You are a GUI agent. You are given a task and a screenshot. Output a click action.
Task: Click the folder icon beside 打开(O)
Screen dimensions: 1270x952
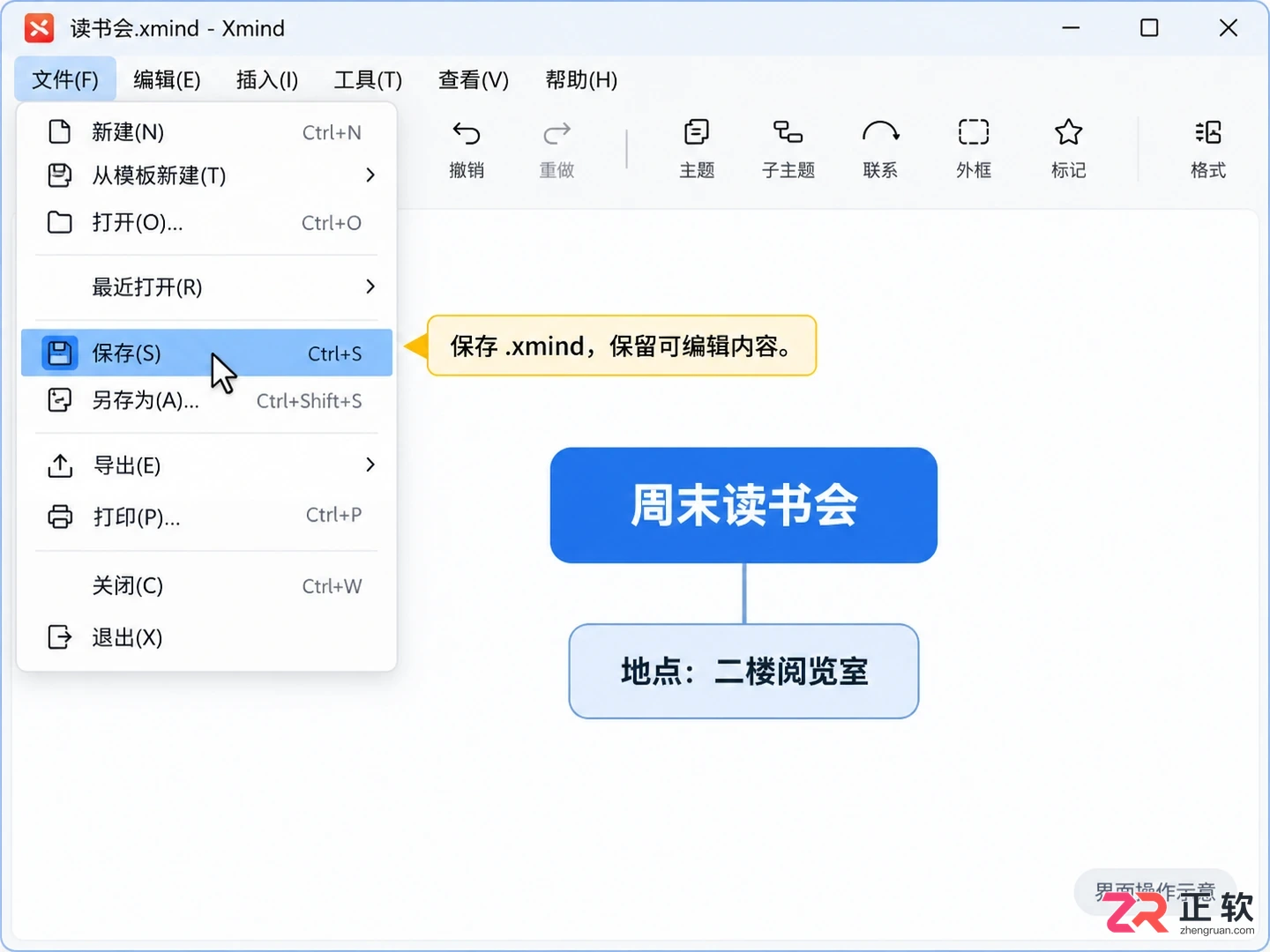pos(59,222)
